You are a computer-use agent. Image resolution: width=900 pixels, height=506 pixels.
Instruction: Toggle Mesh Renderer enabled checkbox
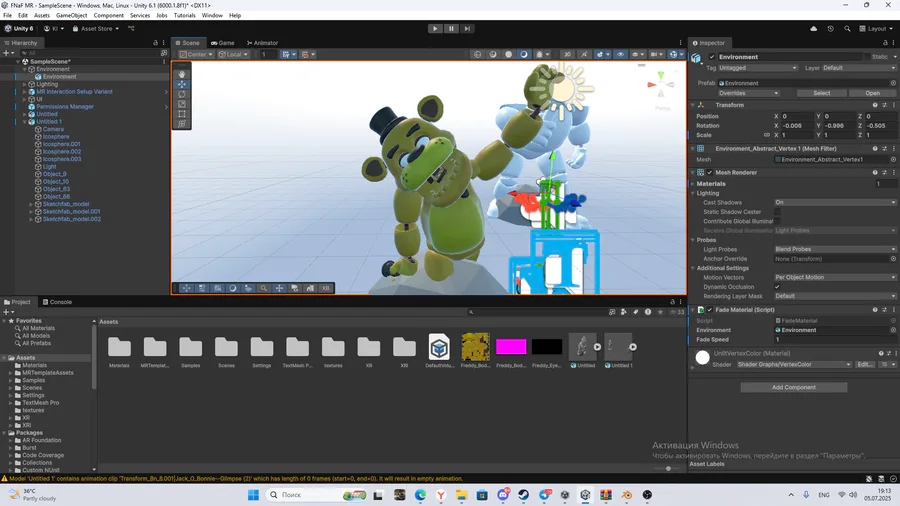(710, 172)
